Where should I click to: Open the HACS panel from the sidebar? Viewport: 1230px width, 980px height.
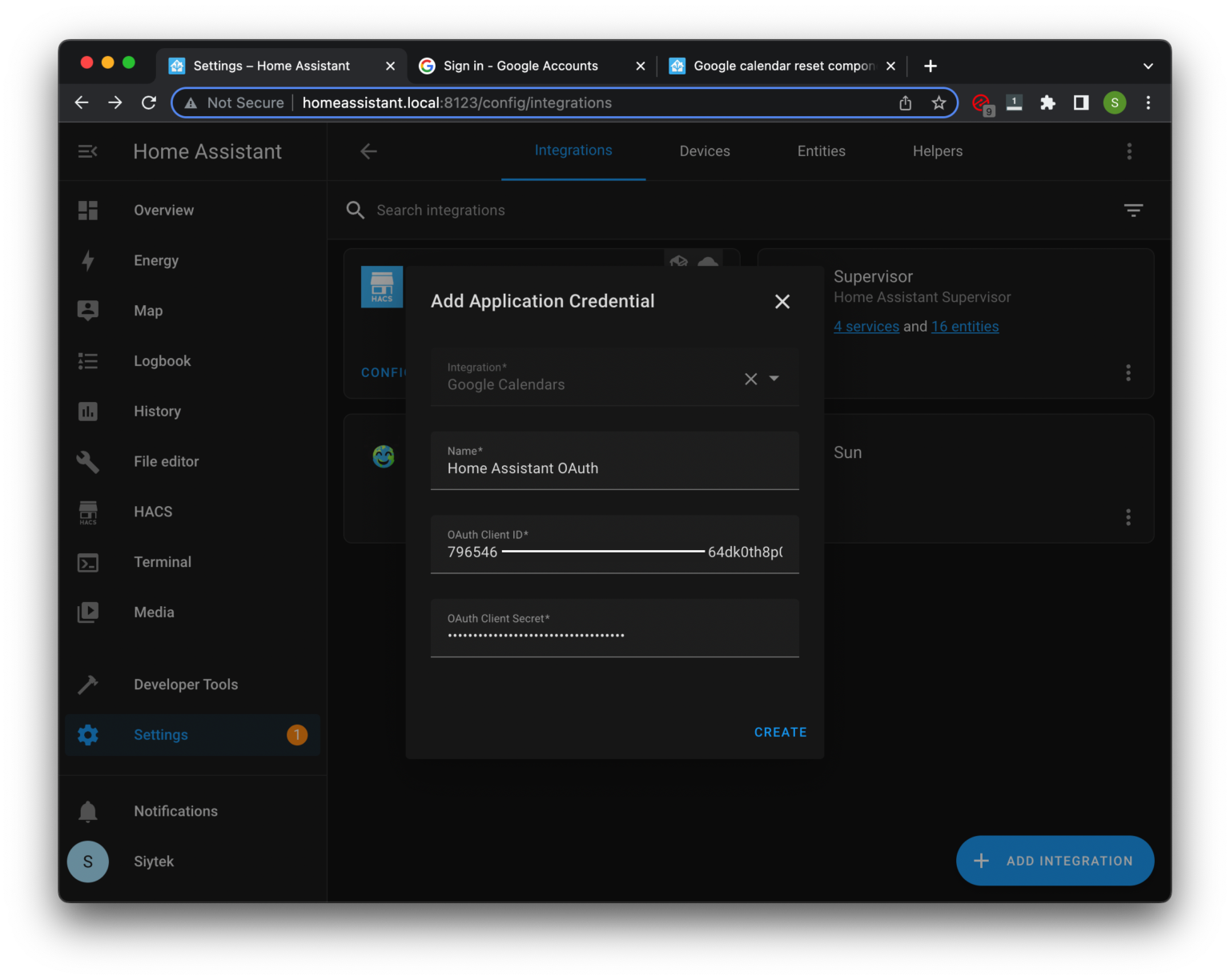[x=87, y=512]
